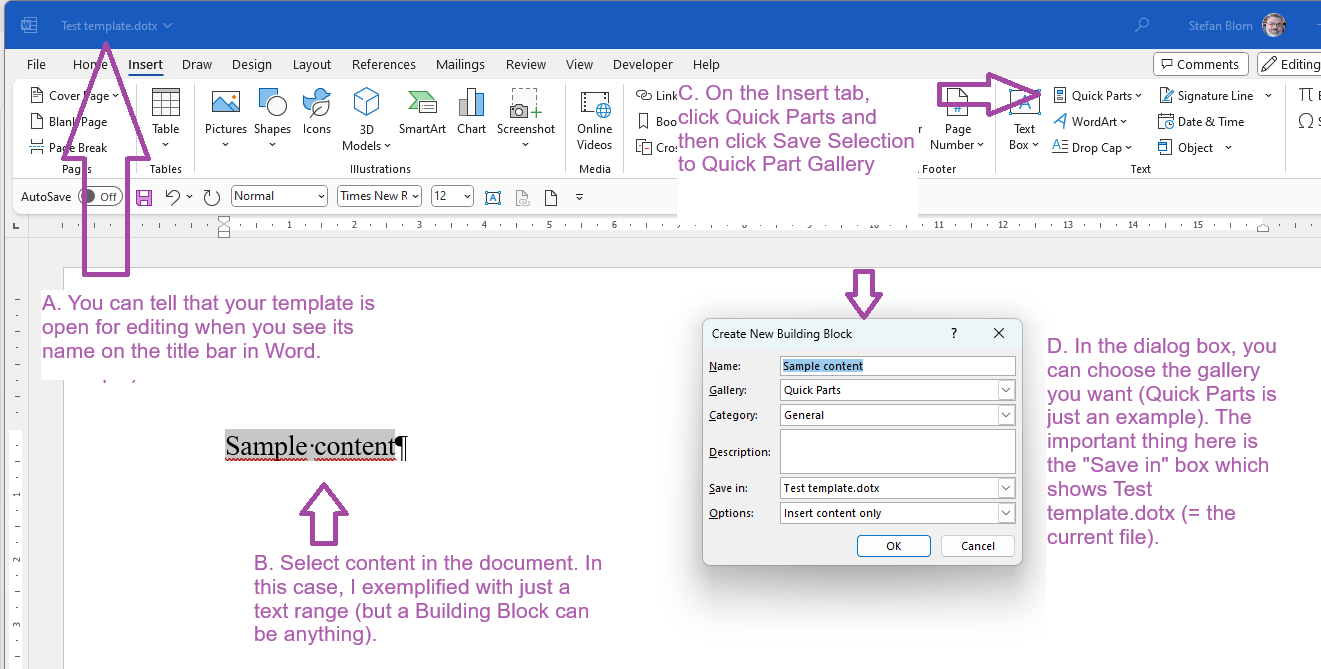Click the Object button in Text group

click(1187, 148)
